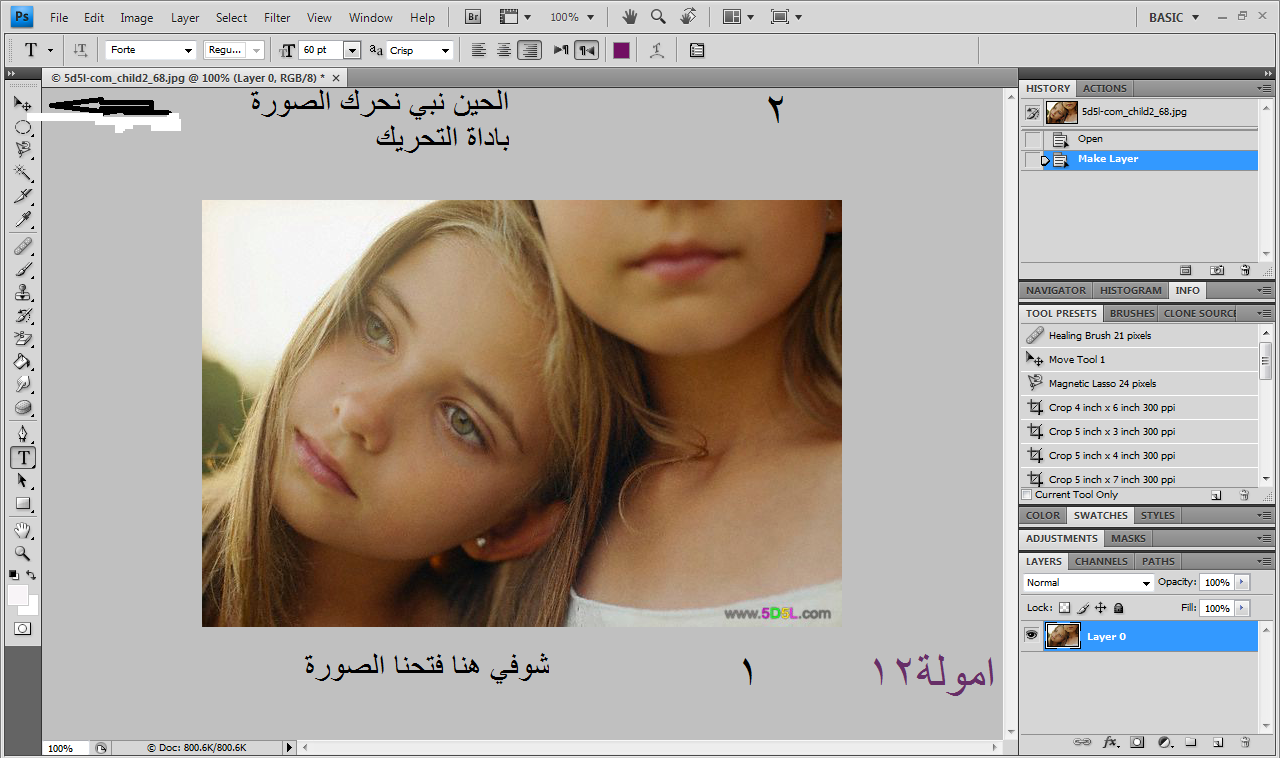This screenshot has width=1280, height=758.
Task: Click the purple text color swatch
Action: tap(621, 50)
